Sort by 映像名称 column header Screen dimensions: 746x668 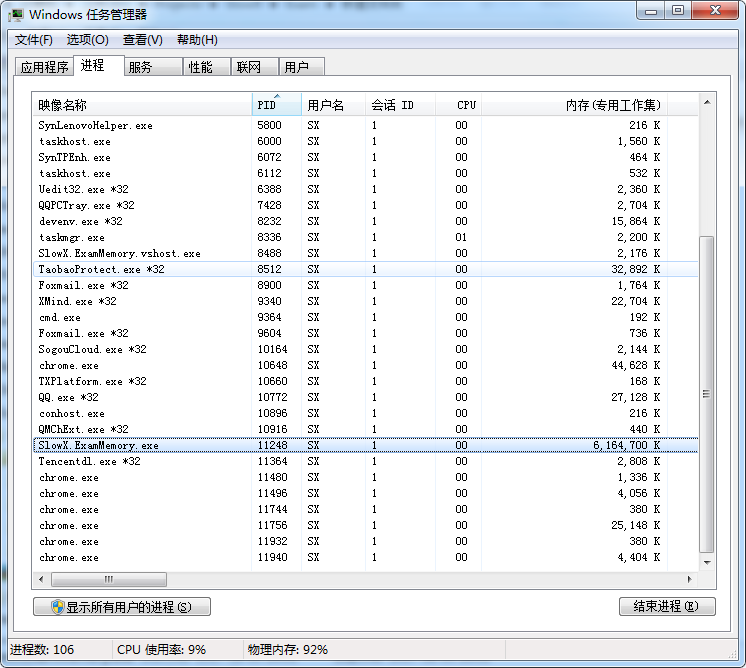[x=142, y=105]
